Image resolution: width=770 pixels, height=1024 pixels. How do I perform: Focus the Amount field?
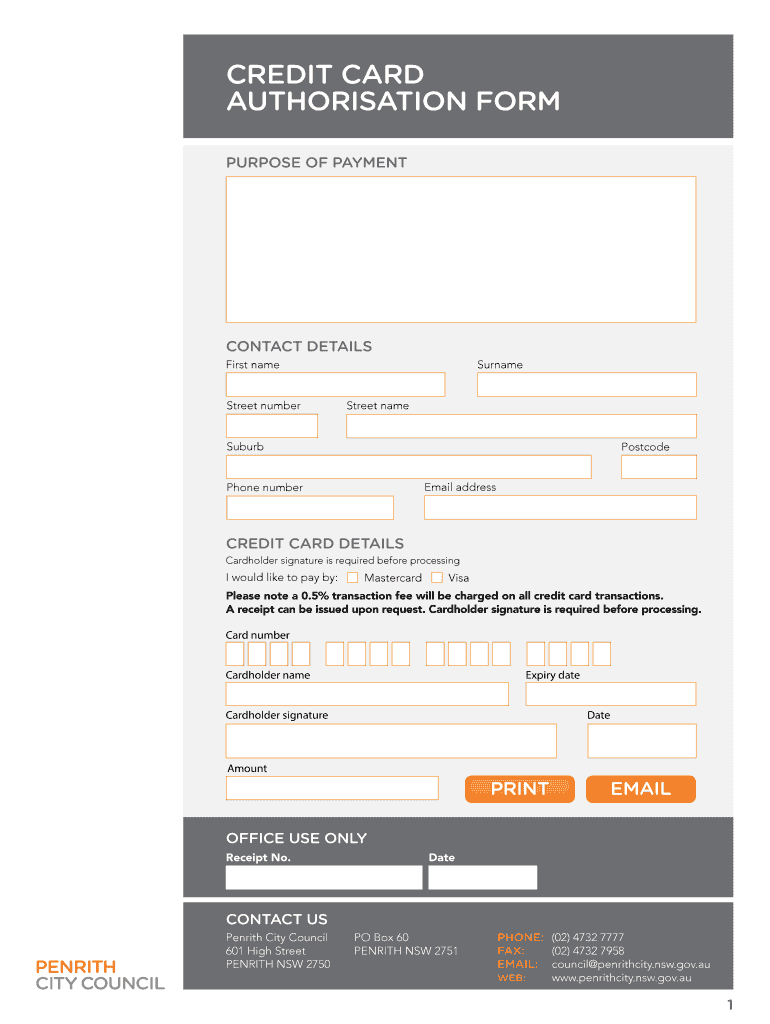tap(332, 788)
